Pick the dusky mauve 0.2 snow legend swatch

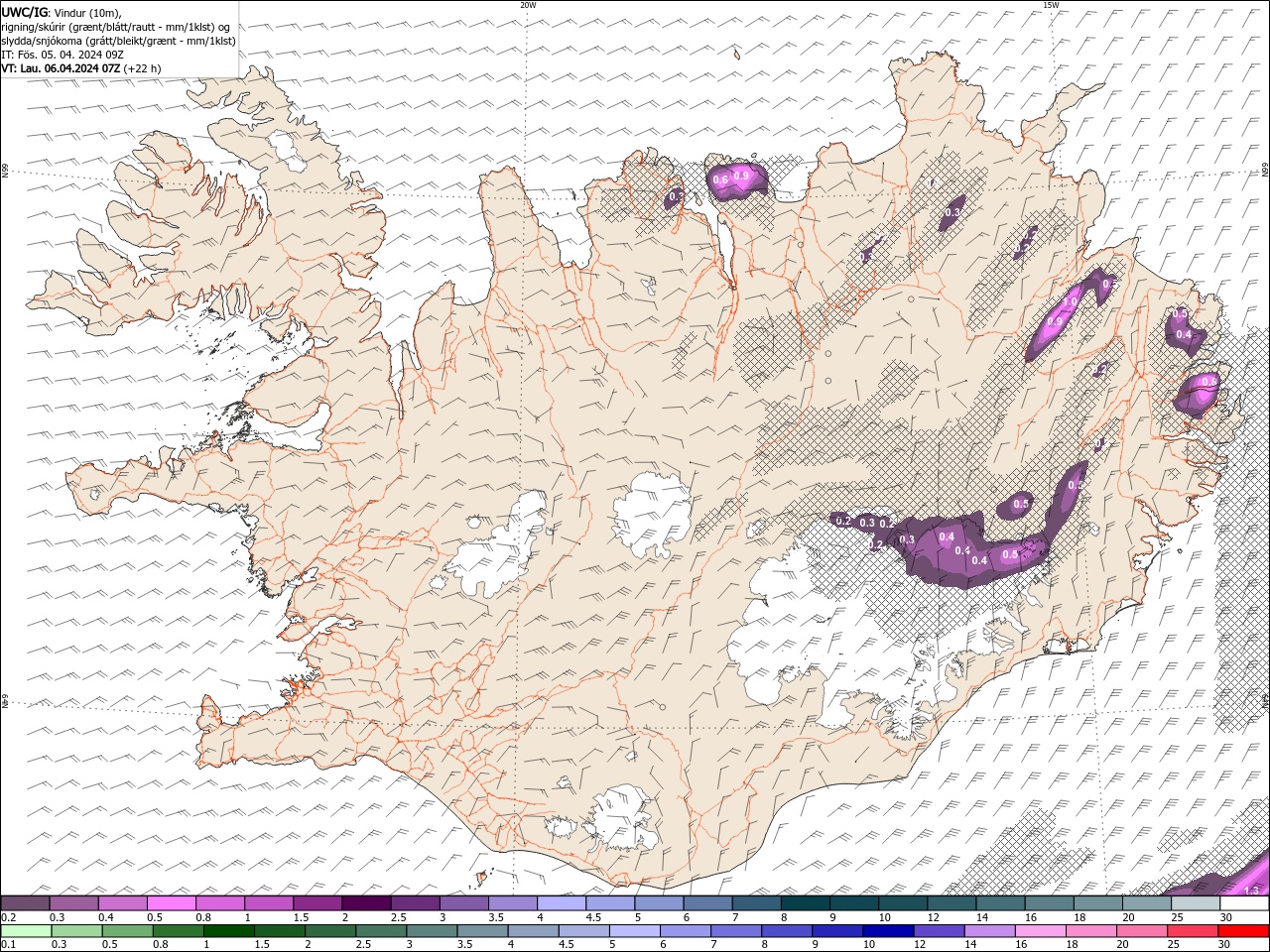26,903
